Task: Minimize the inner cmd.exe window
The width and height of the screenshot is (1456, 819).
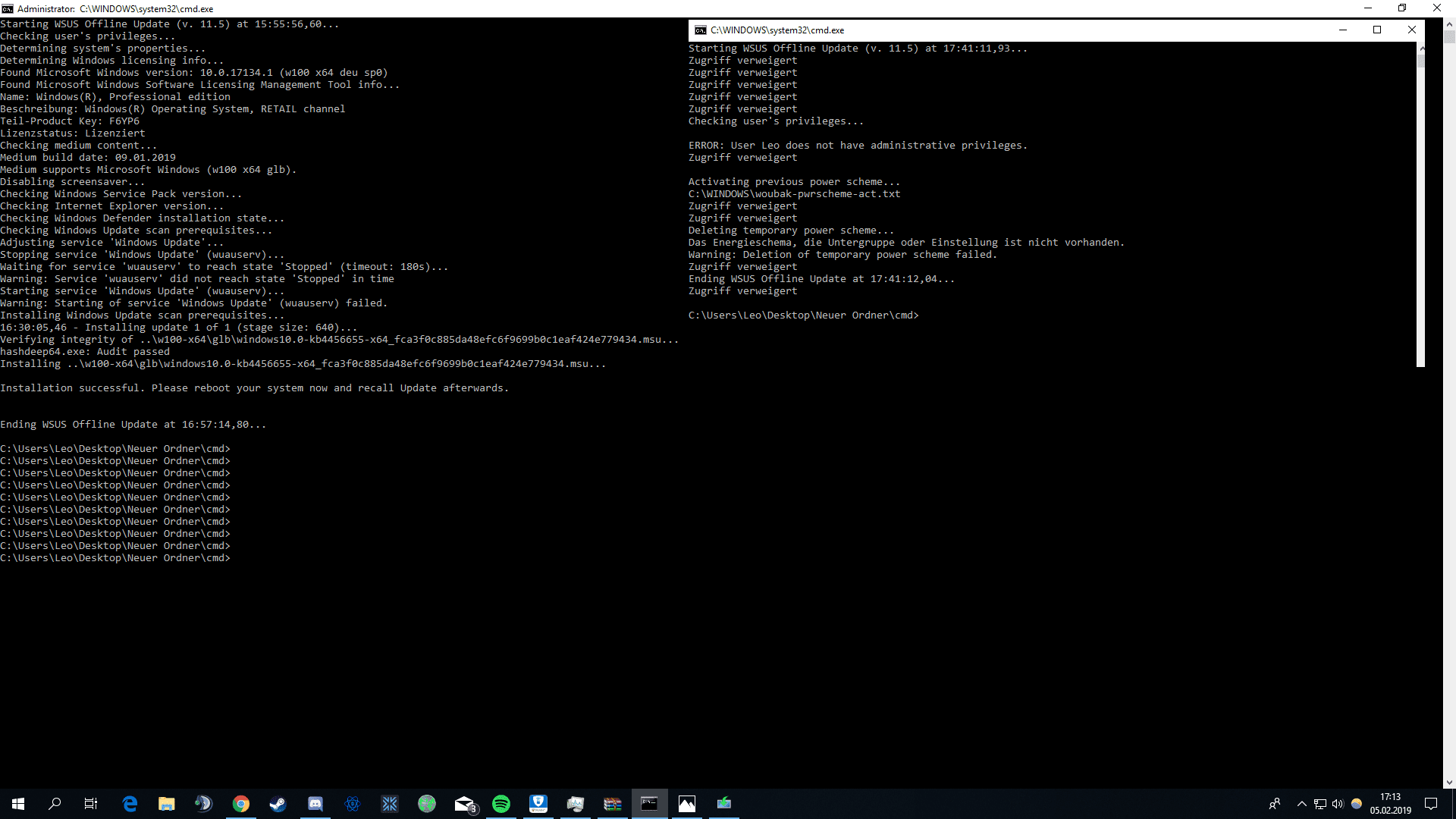Action: 1343,30
